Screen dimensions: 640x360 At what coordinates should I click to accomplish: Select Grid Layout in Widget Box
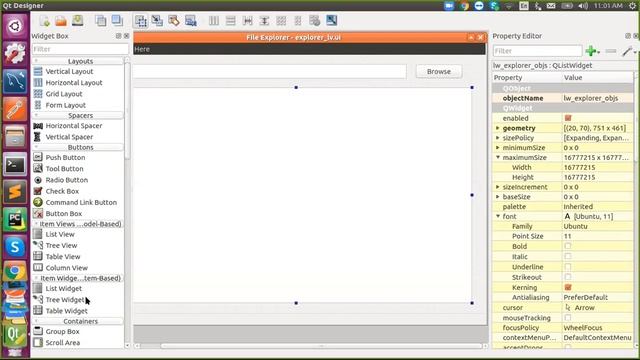pos(64,94)
